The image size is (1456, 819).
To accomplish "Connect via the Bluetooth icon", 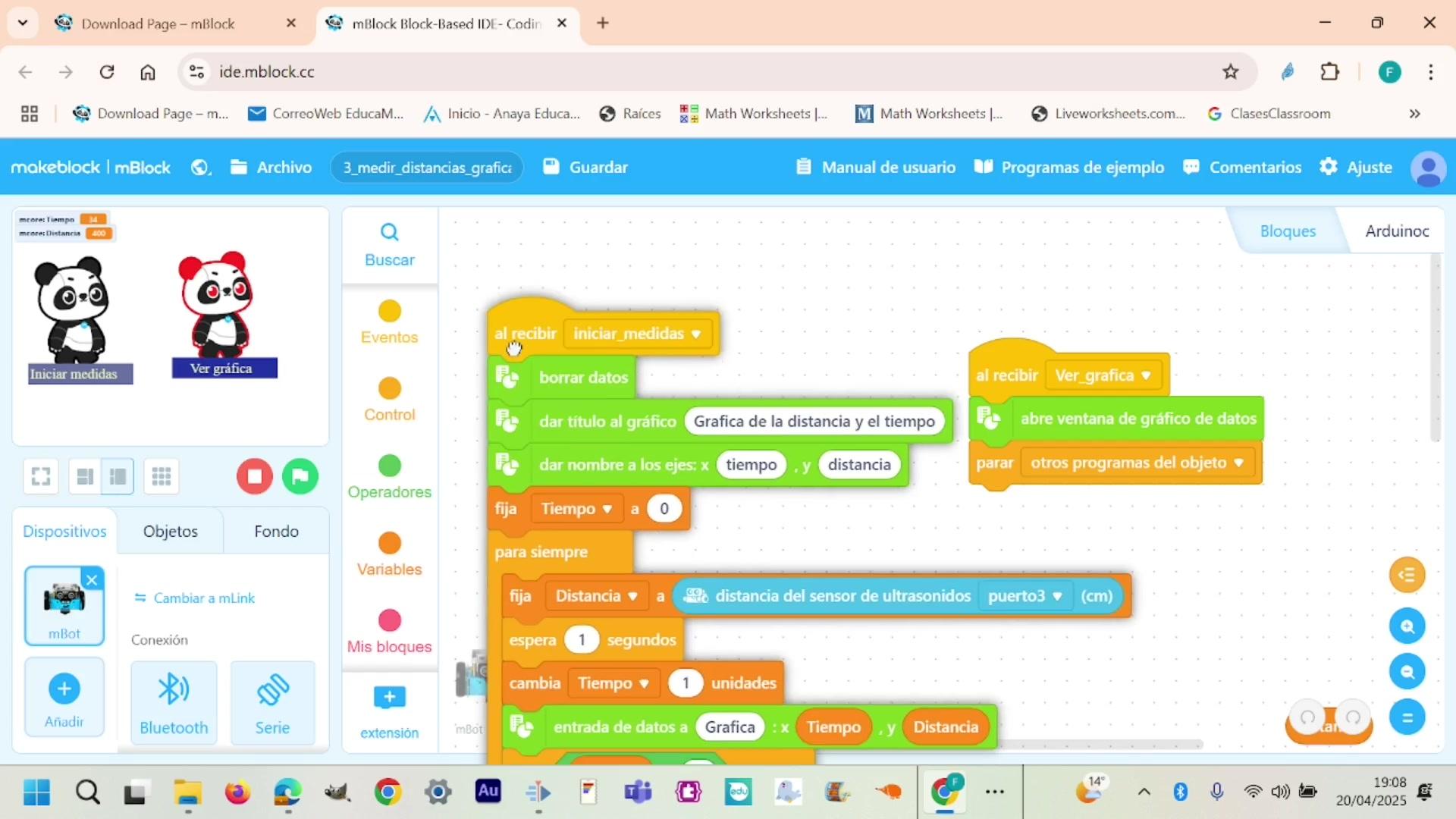I will coord(174,690).
